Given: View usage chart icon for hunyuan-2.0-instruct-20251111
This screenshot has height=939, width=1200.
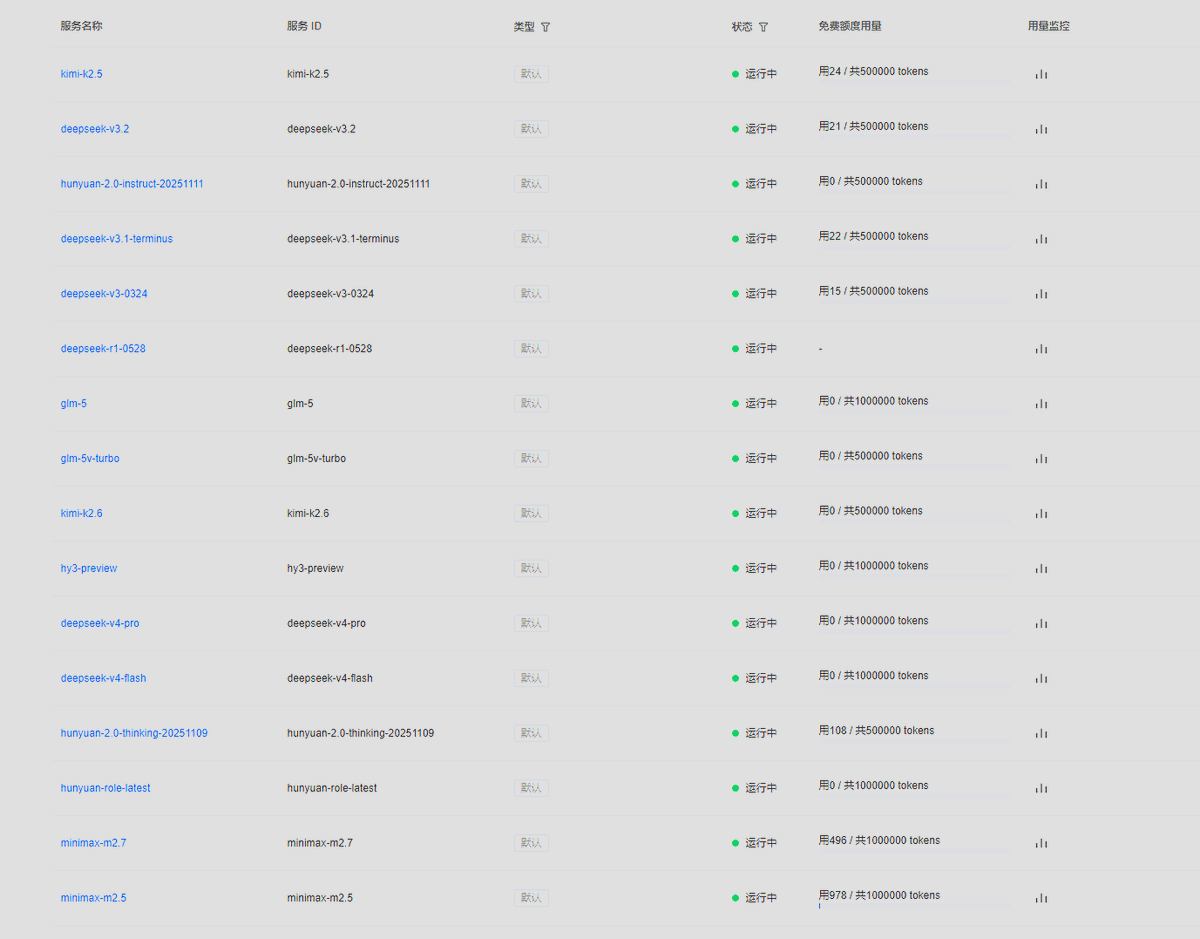Looking at the screenshot, I should (x=1041, y=184).
